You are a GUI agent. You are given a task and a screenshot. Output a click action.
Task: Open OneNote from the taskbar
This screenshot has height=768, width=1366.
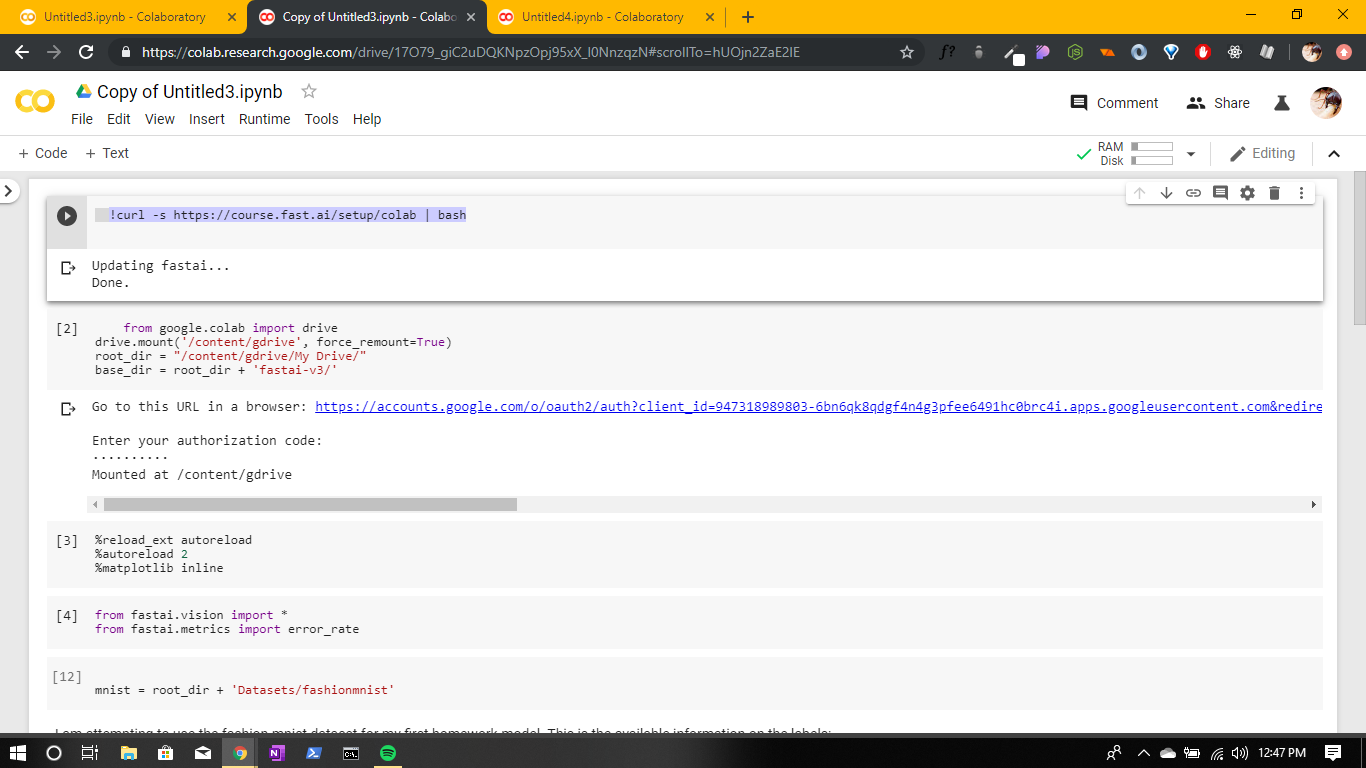pyautogui.click(x=277, y=753)
